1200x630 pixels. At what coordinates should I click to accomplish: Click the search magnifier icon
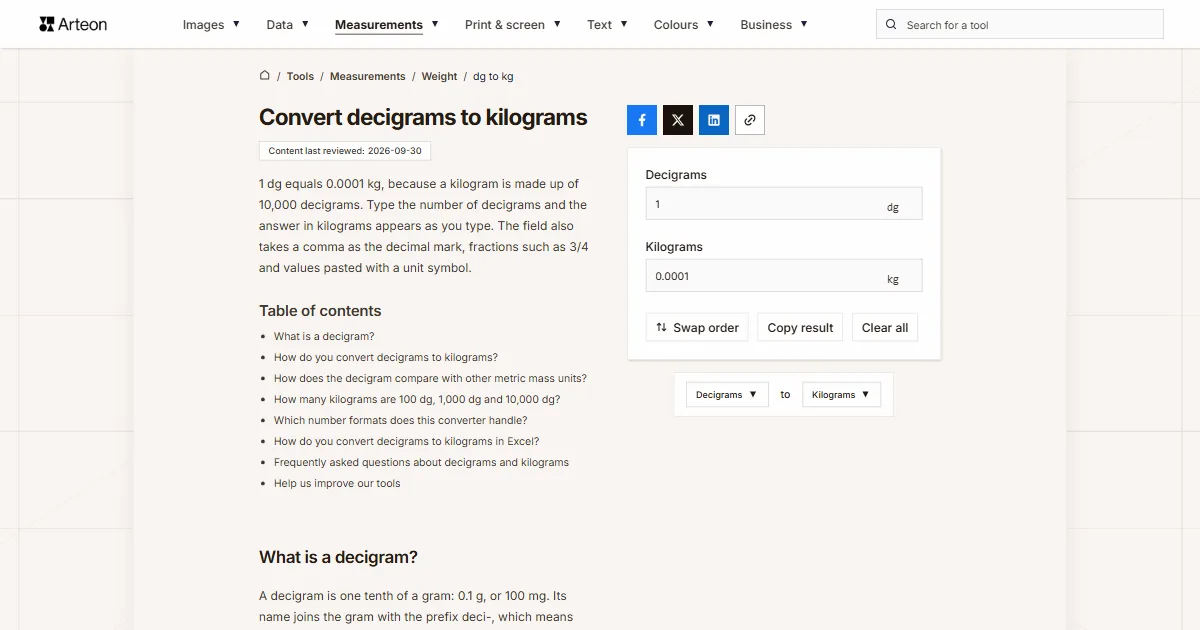click(x=891, y=24)
